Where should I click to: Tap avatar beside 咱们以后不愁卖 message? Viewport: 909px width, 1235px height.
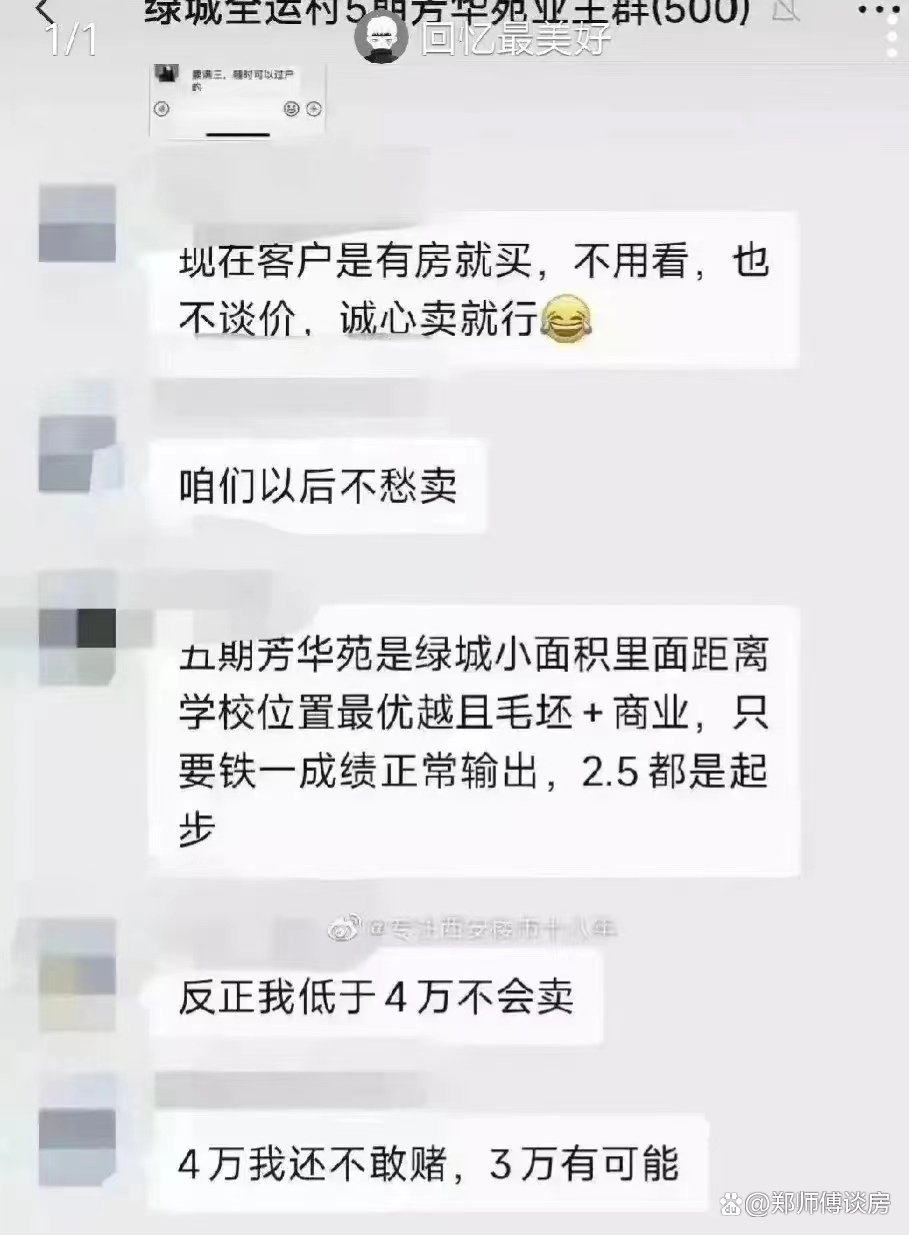coord(77,454)
